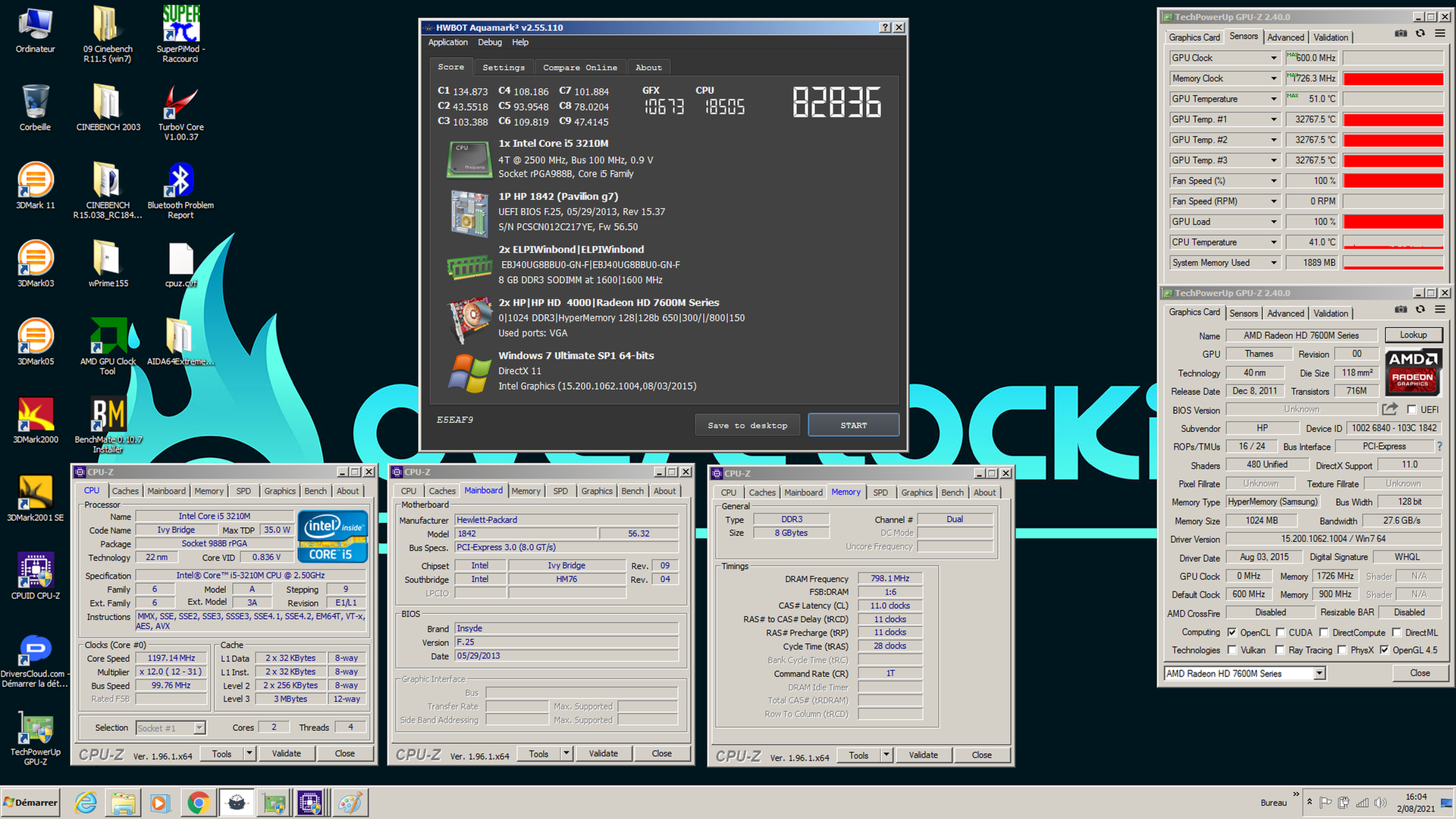Click the Lookup button in GPU-Z
This screenshot has height=819, width=1456.
(x=1413, y=335)
